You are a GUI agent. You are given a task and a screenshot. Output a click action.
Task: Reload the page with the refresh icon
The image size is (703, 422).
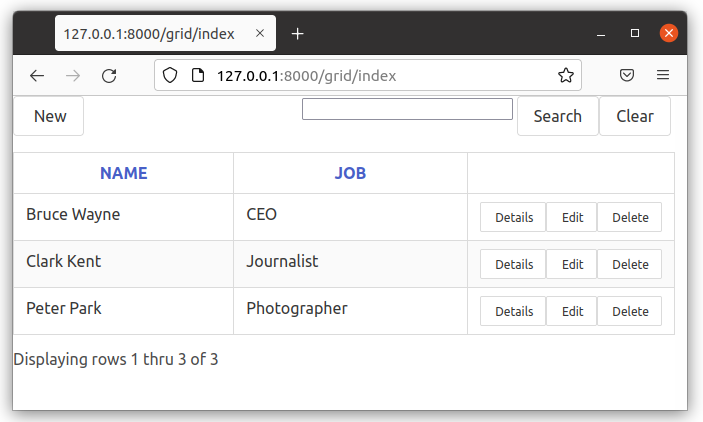(109, 75)
